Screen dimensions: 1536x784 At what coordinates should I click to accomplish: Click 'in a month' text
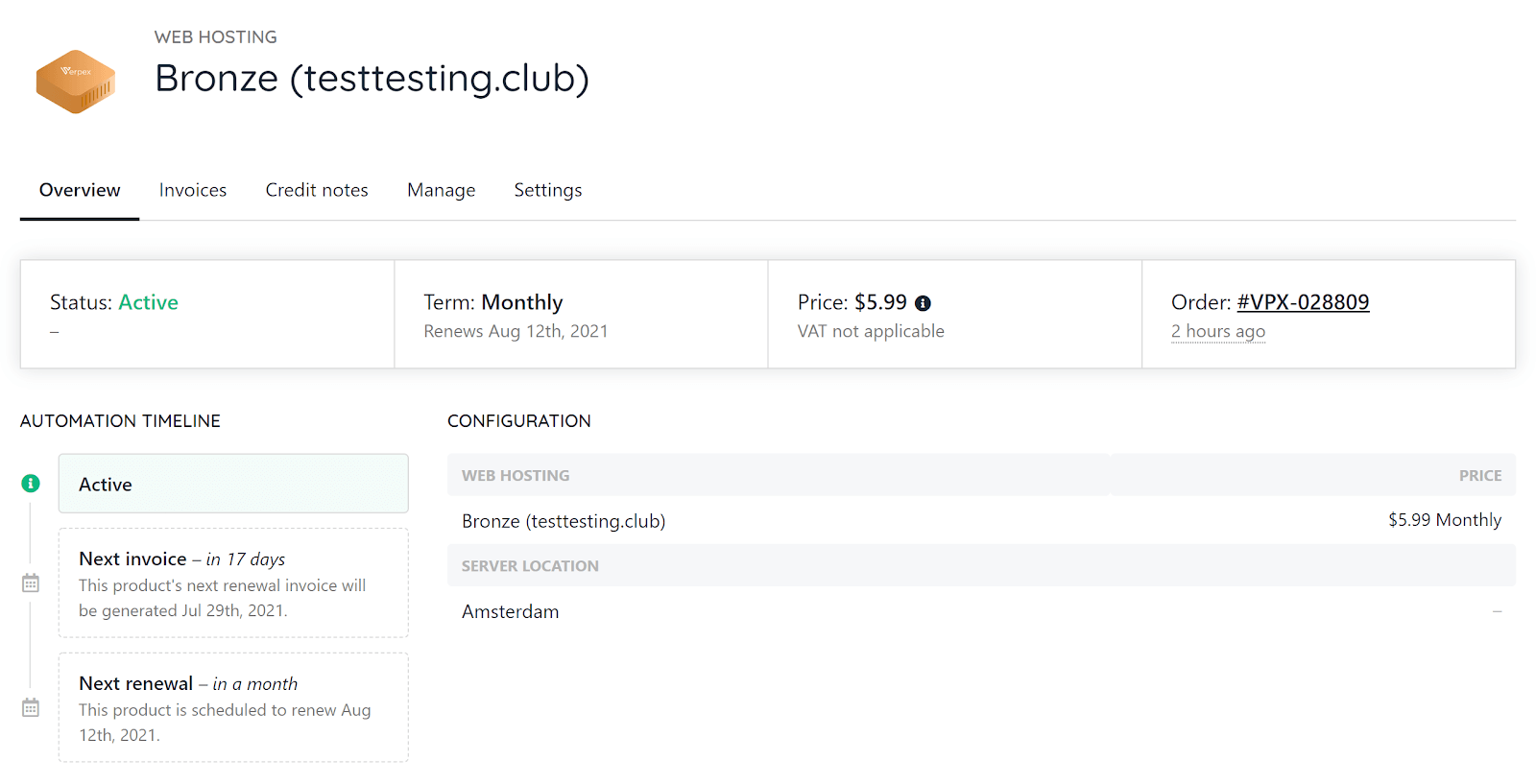pyautogui.click(x=255, y=684)
